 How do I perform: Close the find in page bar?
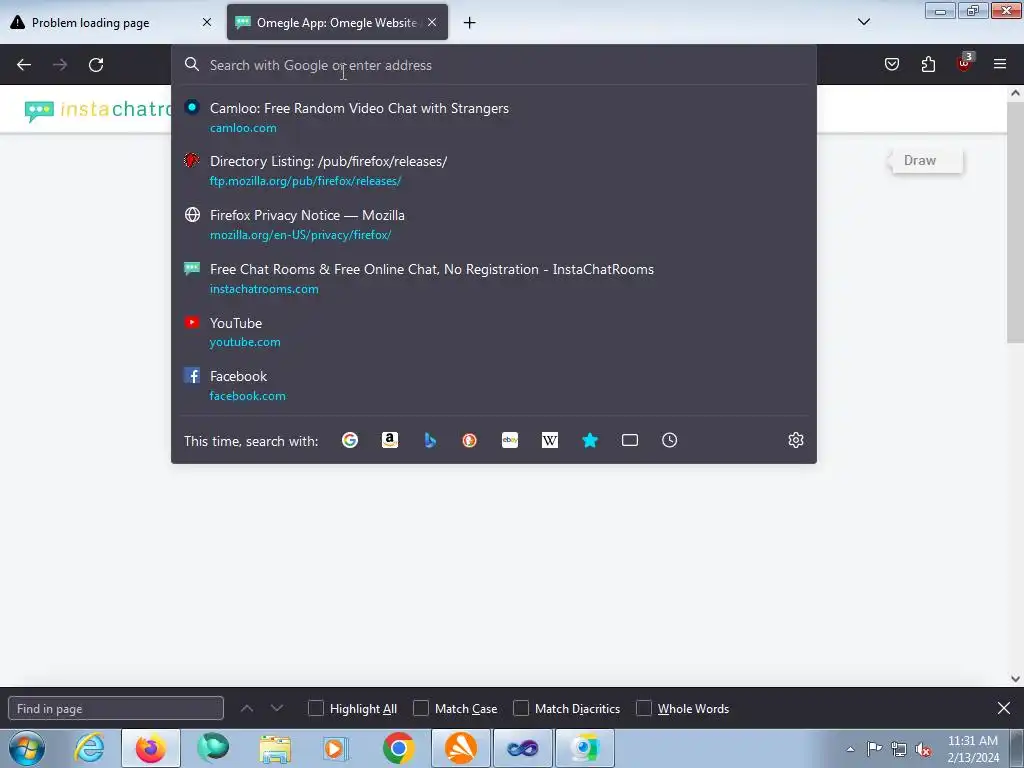[1004, 708]
